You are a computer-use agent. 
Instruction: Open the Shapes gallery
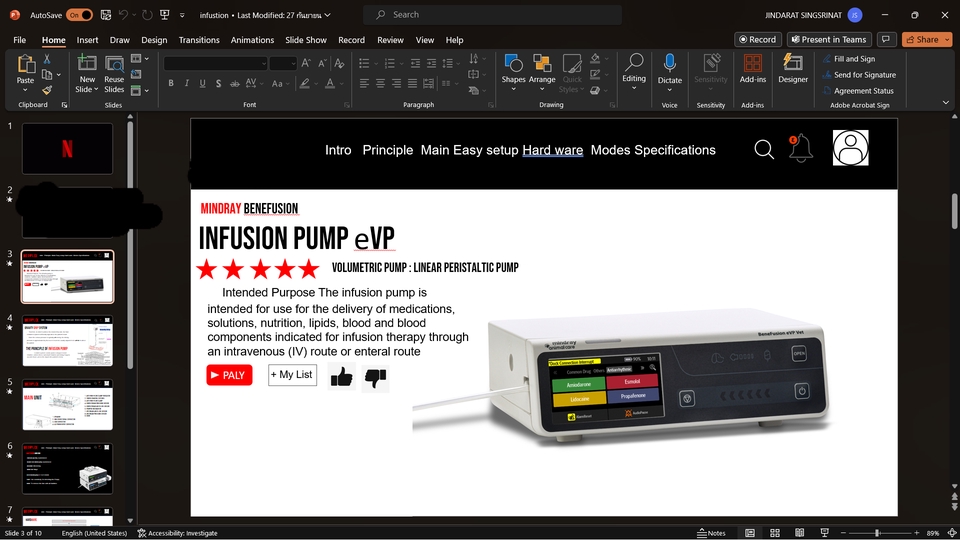point(513,72)
